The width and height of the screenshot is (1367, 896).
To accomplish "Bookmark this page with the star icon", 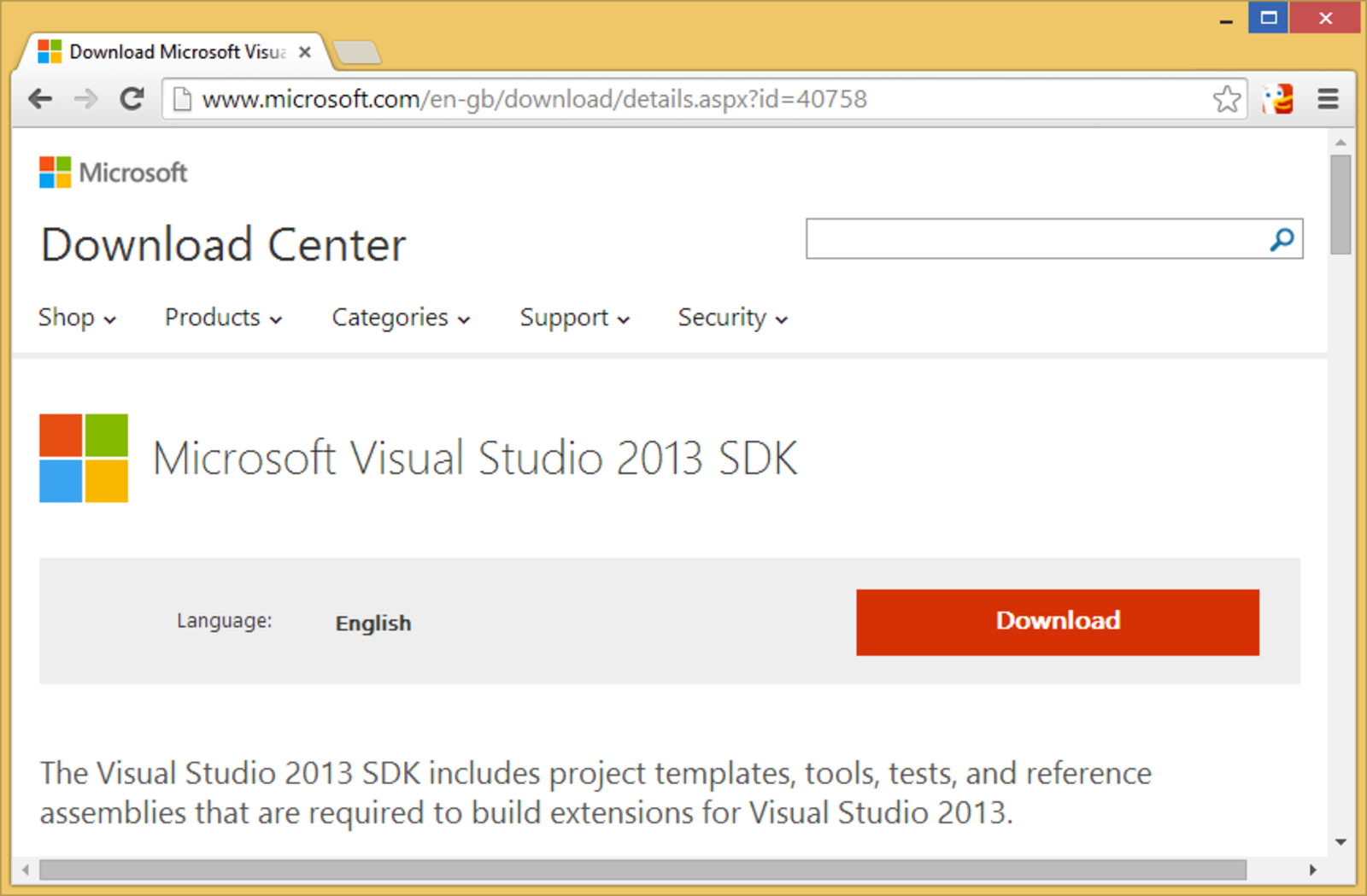I will 1227,99.
